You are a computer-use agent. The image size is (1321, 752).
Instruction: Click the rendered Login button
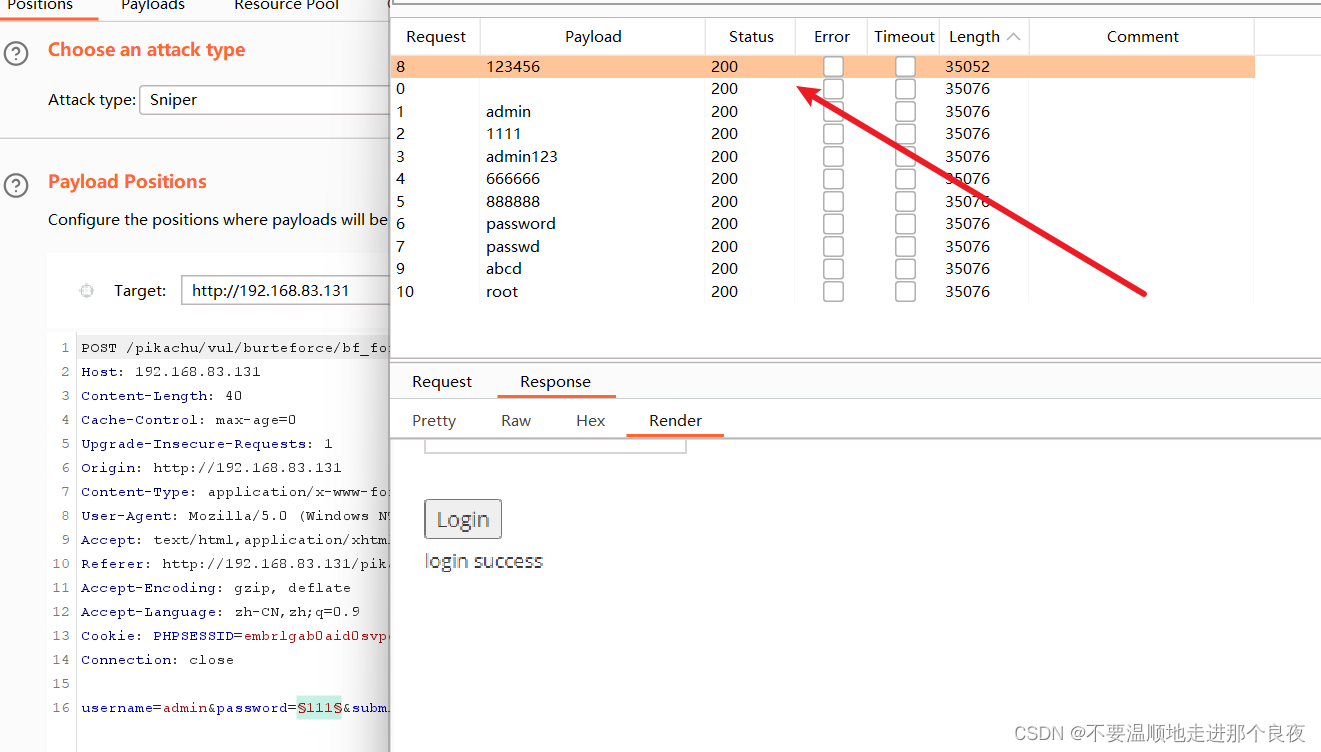pyautogui.click(x=463, y=519)
